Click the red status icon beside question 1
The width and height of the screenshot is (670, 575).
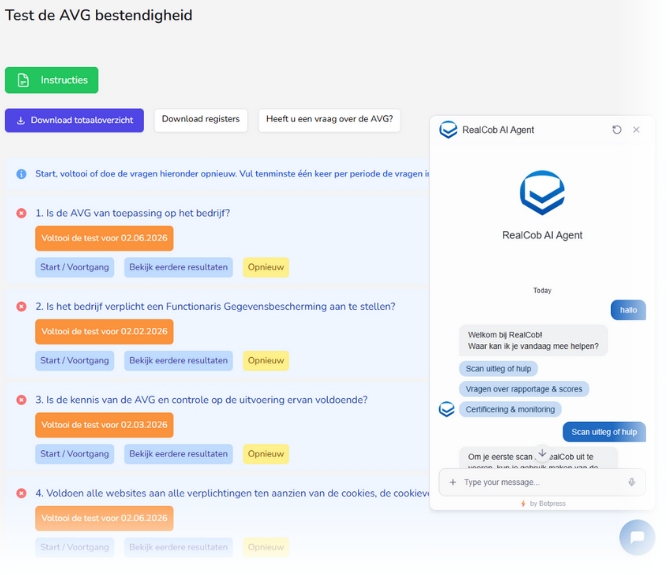click(21, 213)
